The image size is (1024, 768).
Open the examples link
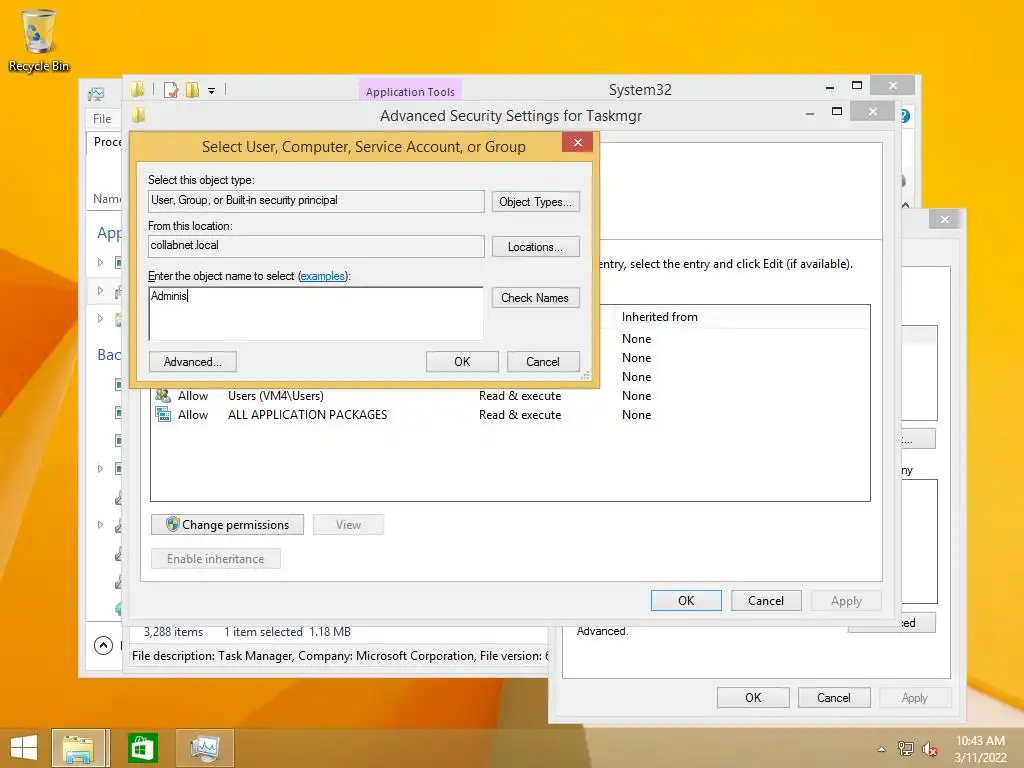point(322,276)
